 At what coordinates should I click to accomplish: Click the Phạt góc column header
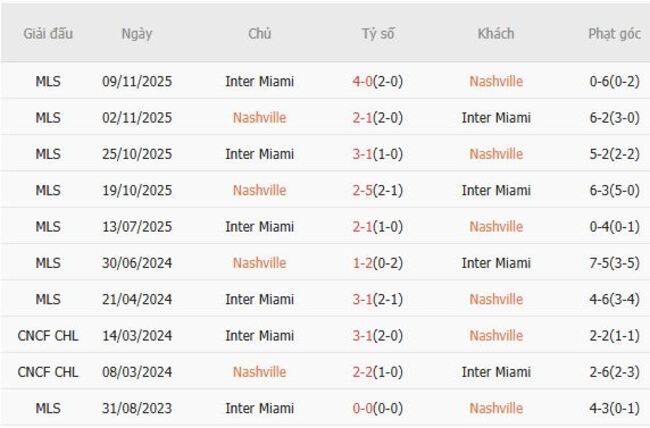tap(614, 34)
